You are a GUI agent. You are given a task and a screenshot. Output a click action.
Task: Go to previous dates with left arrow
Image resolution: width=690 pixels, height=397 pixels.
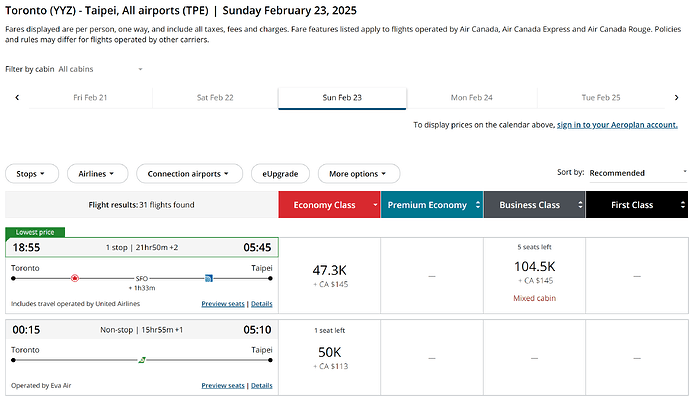(x=17, y=97)
